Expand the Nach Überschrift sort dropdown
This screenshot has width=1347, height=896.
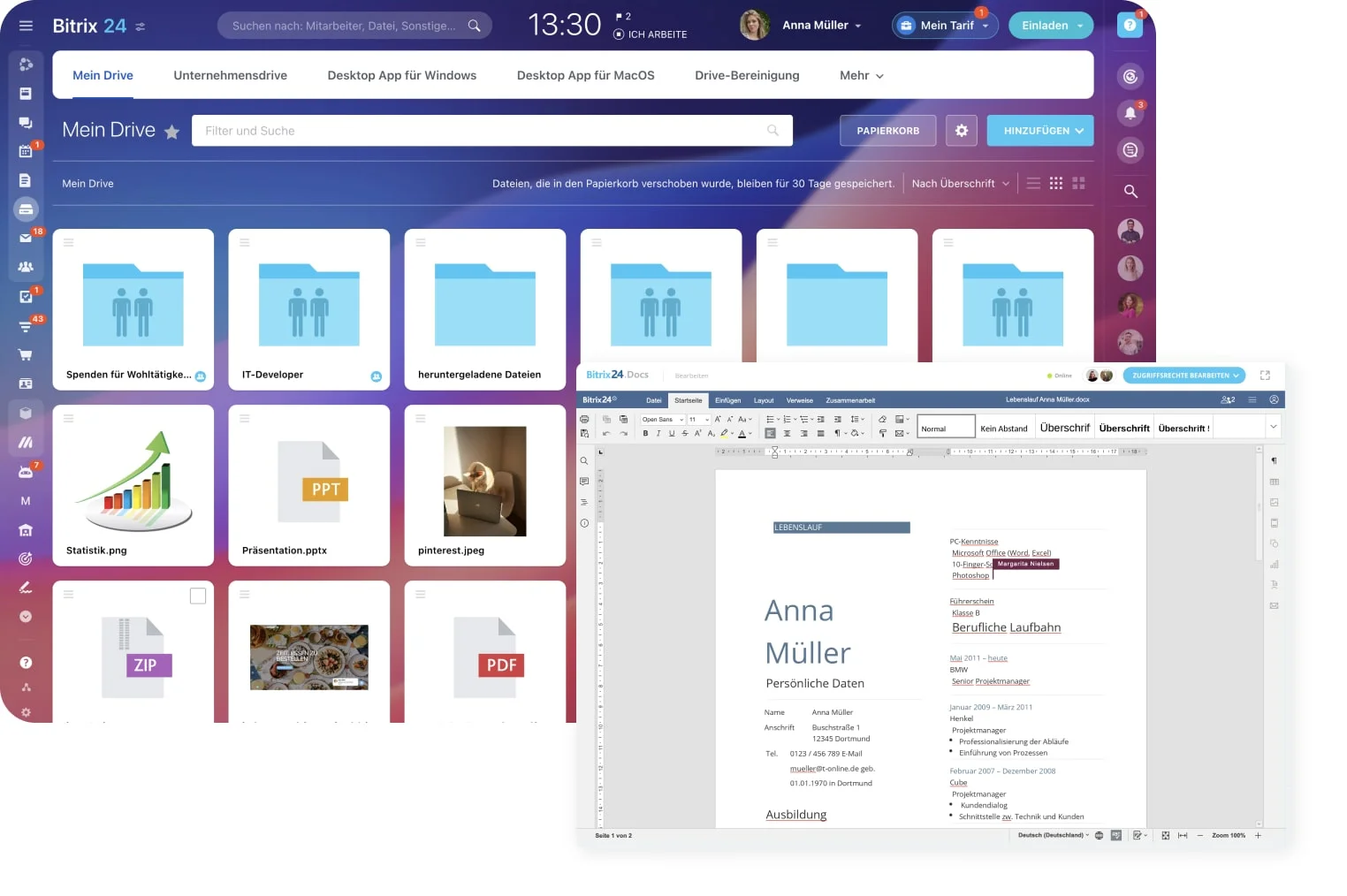coord(960,184)
